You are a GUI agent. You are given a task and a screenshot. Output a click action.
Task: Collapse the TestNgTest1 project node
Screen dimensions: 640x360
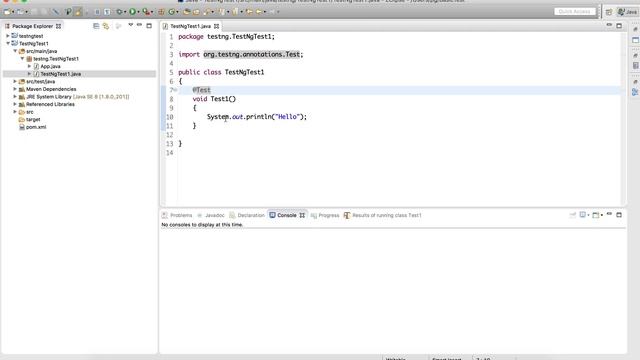click(x=8, y=43)
